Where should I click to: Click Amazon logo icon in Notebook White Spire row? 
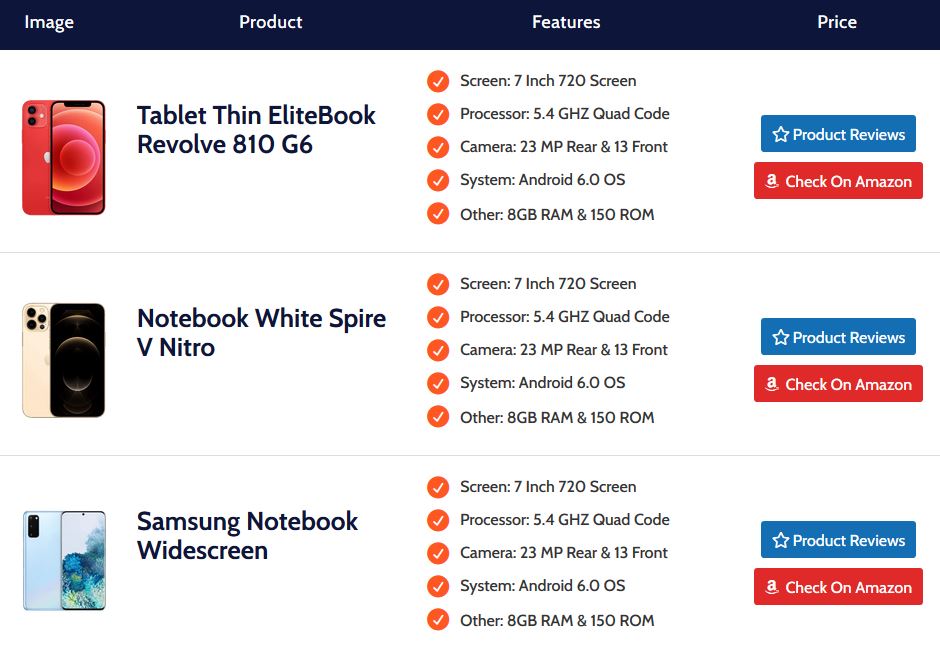(772, 384)
